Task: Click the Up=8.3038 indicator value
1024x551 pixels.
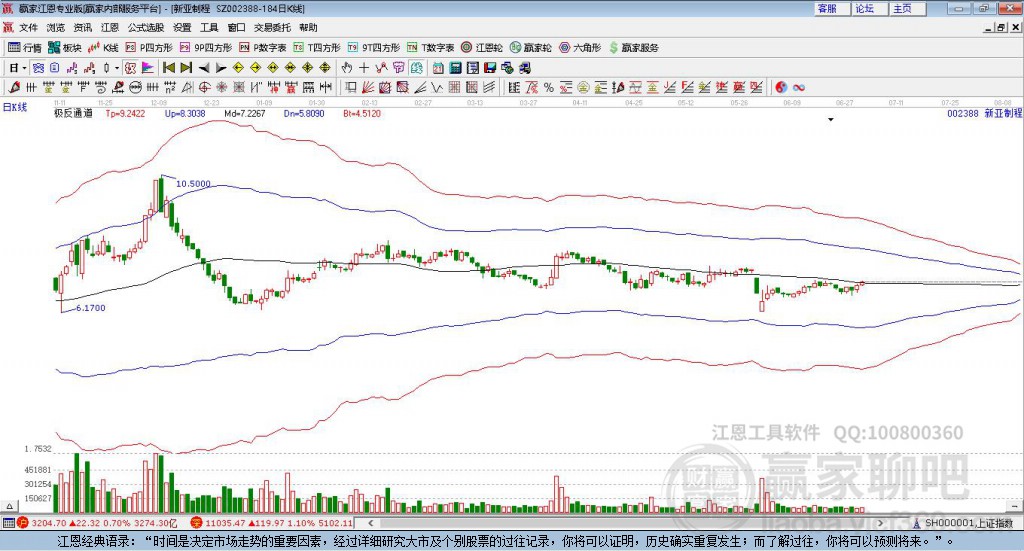Action: 185,114
